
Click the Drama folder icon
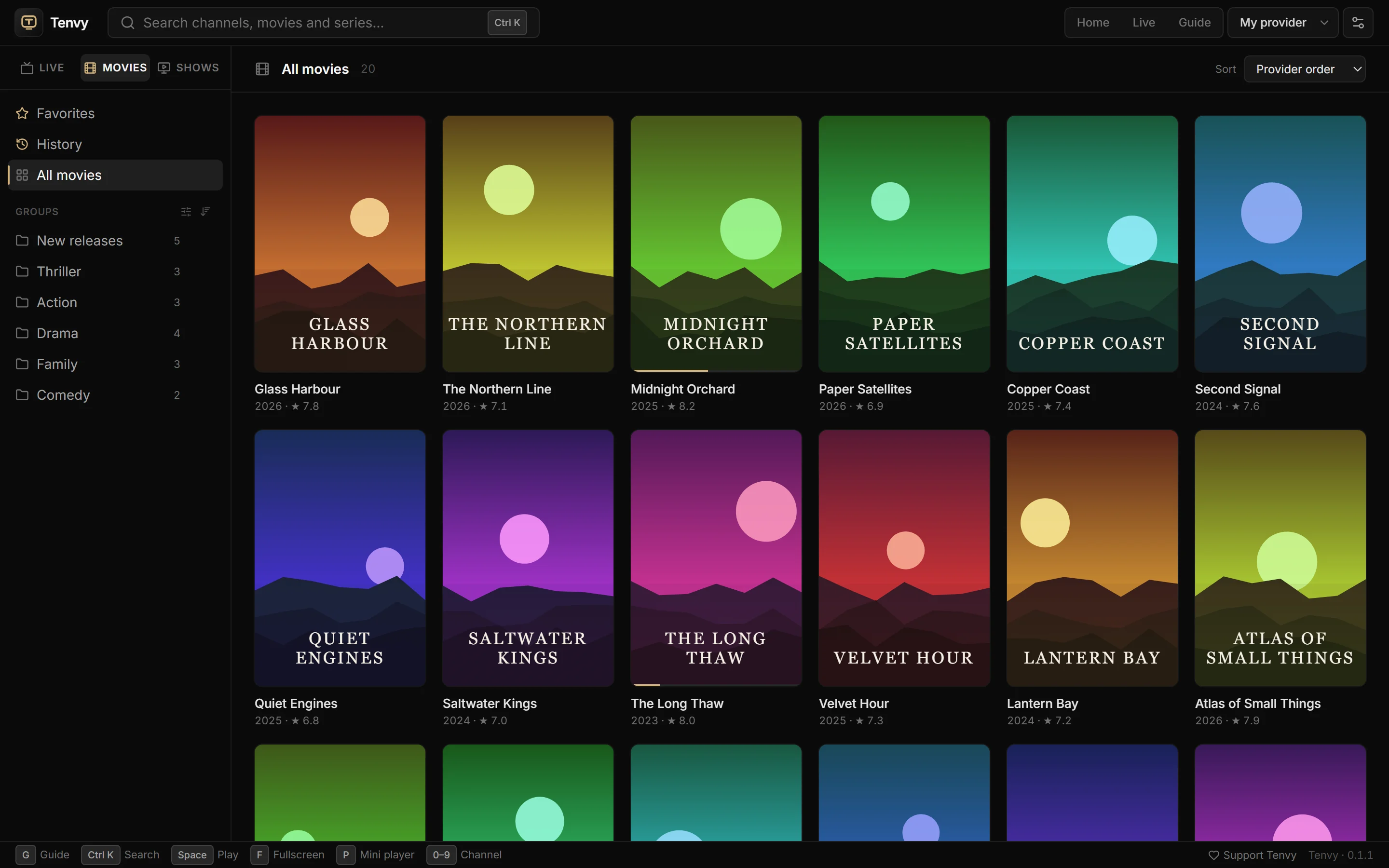click(22, 334)
